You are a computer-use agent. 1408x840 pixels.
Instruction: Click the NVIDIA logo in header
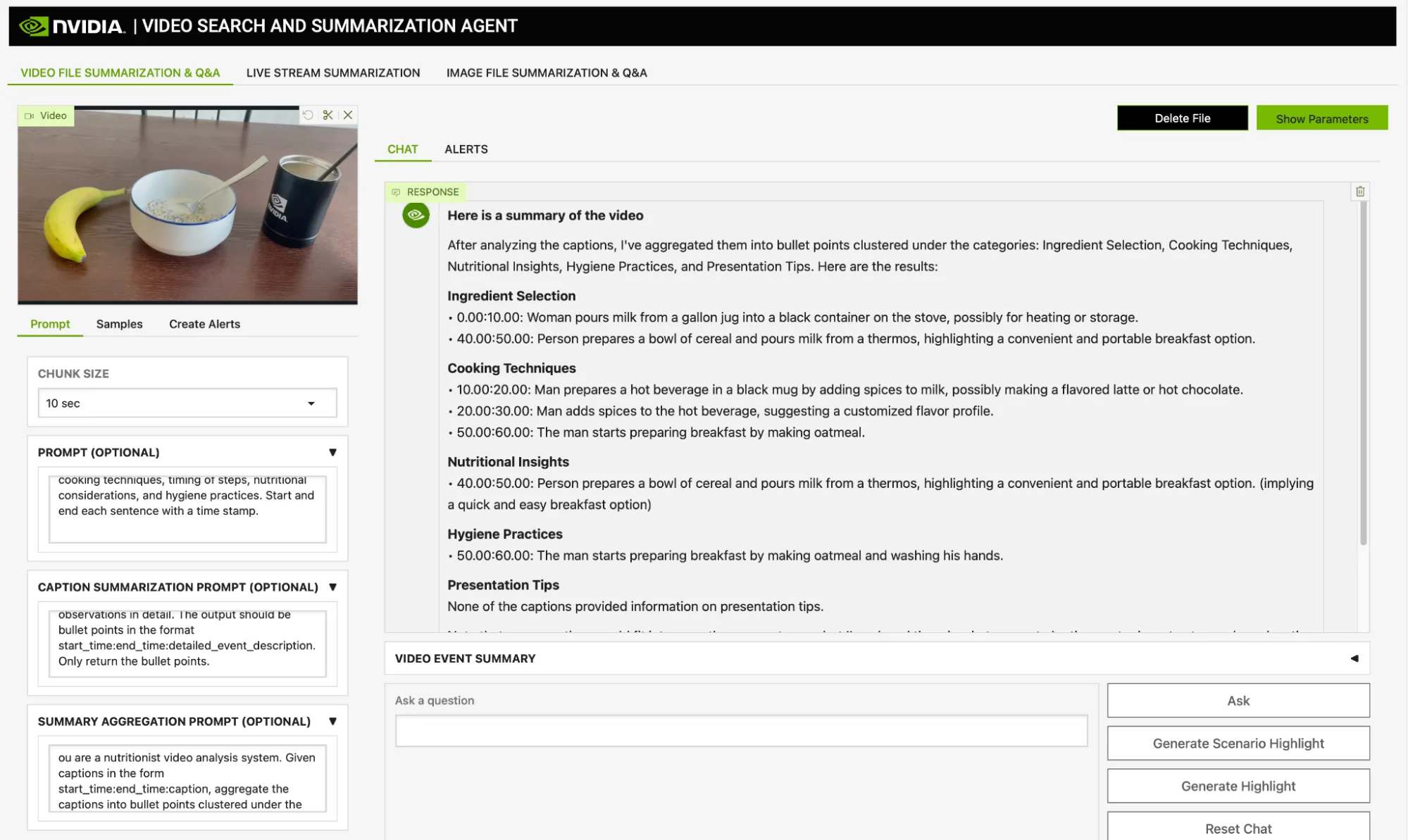71,26
